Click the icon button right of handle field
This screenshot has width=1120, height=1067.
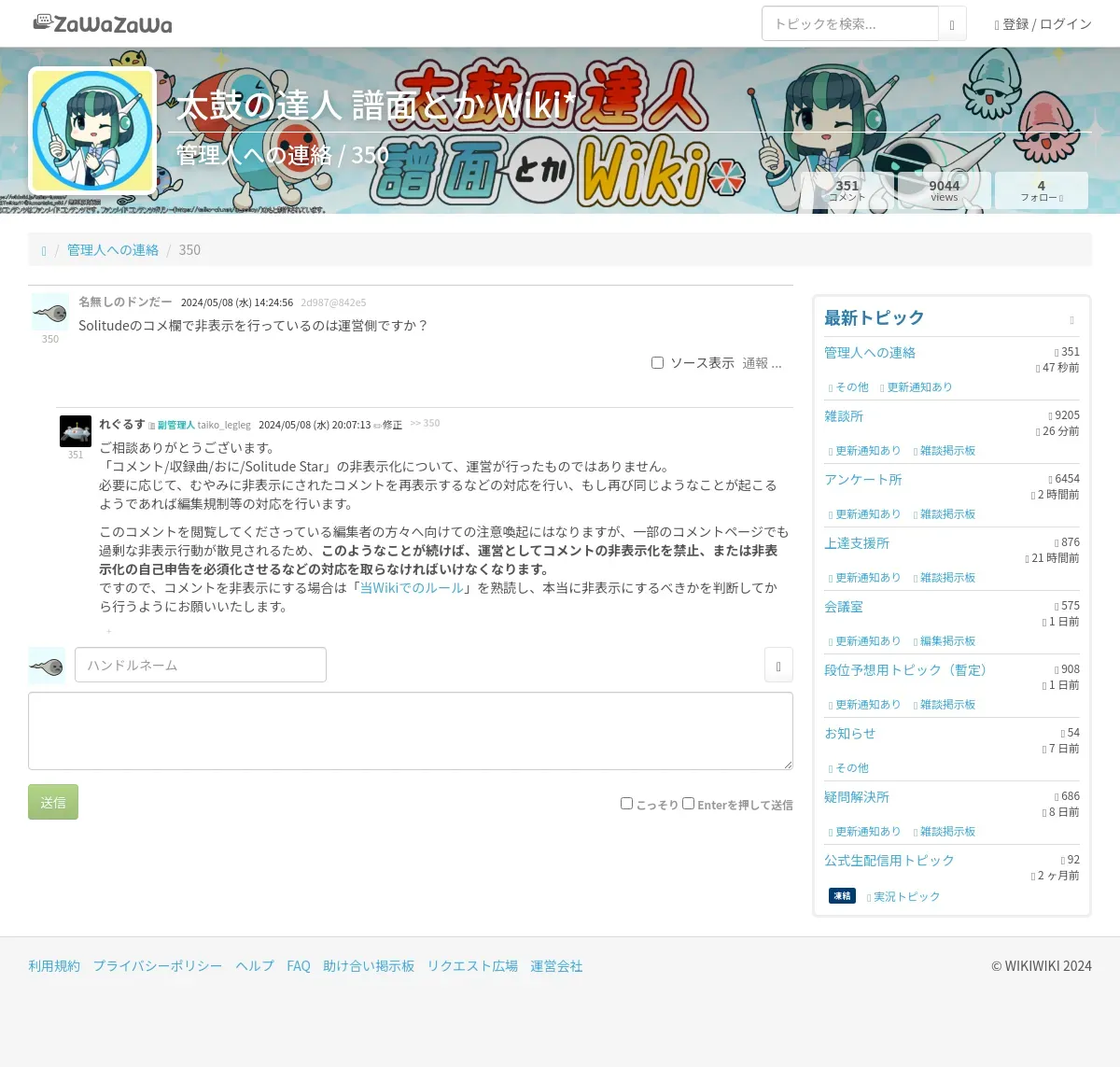(x=778, y=666)
